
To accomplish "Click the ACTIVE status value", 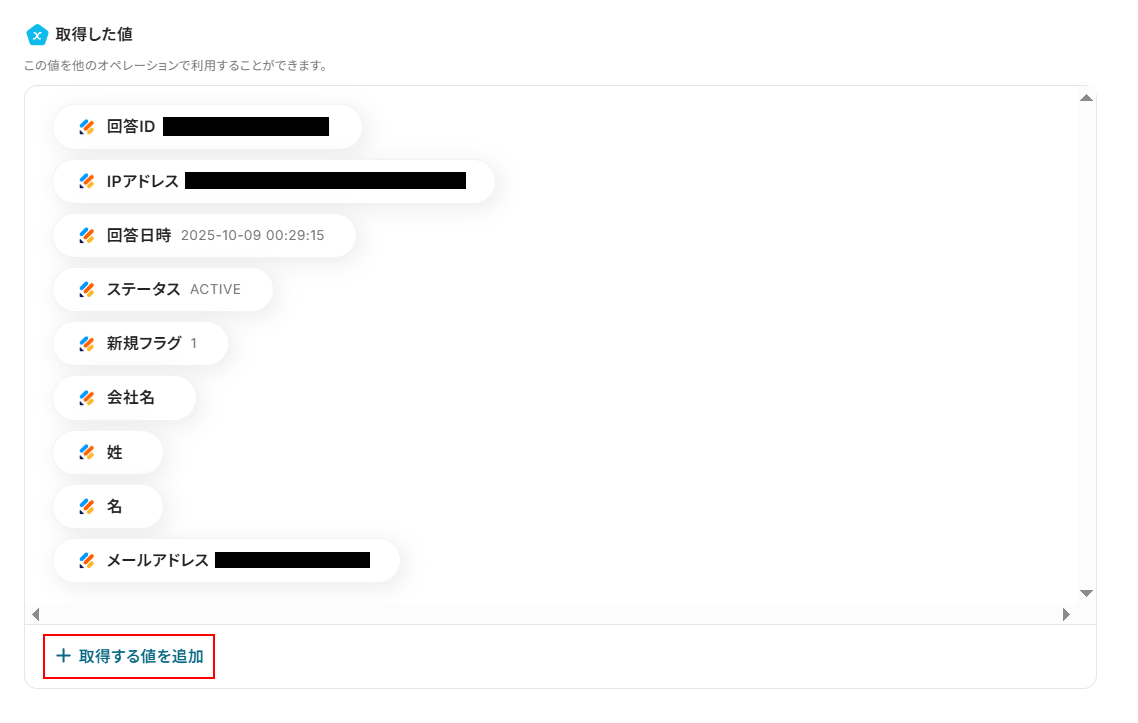I will tap(216, 290).
